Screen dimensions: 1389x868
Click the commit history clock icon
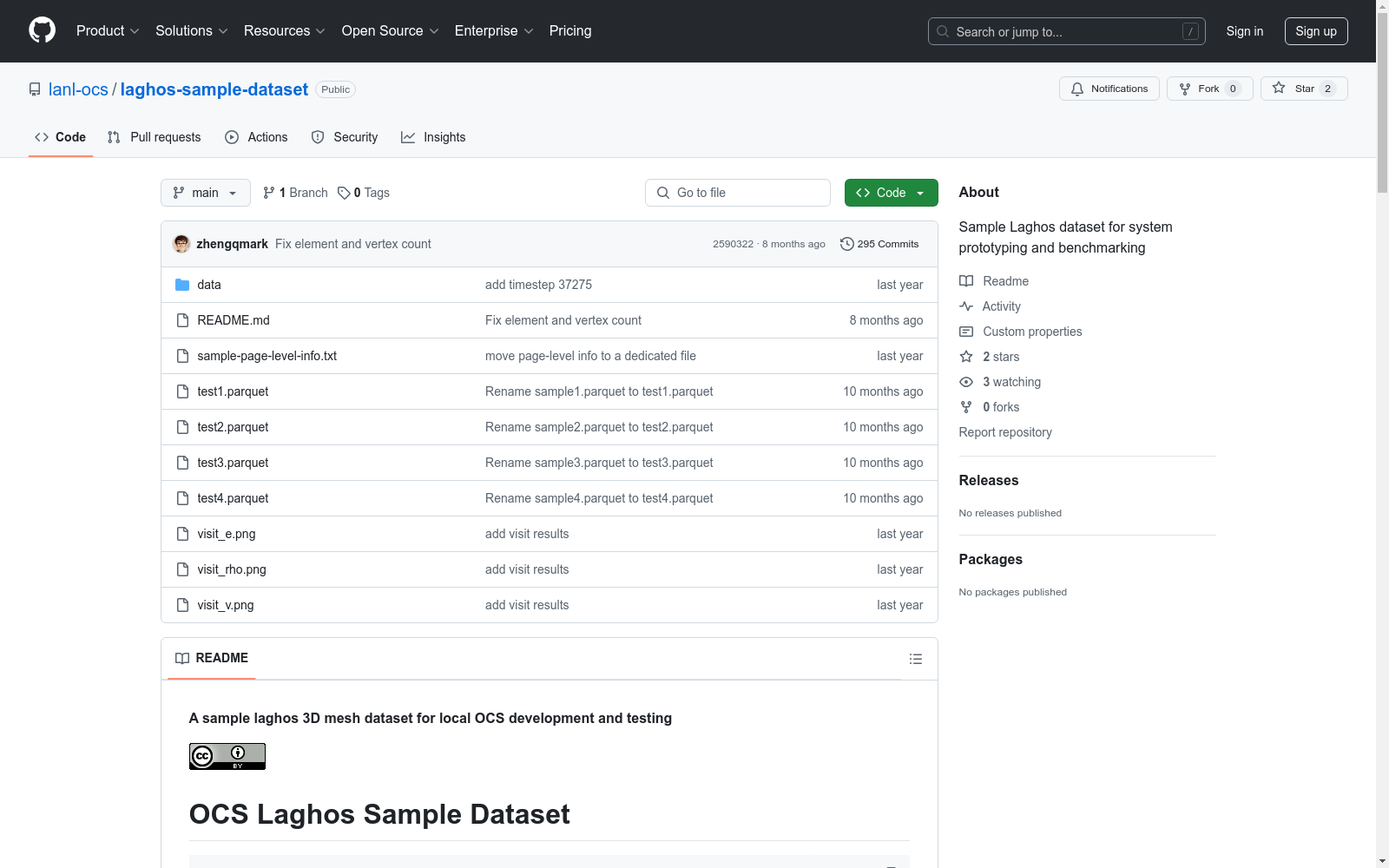point(847,244)
